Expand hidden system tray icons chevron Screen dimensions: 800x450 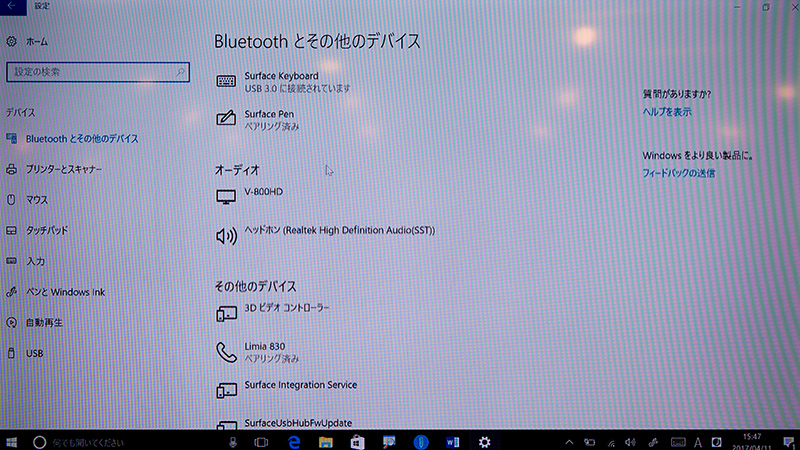569,442
